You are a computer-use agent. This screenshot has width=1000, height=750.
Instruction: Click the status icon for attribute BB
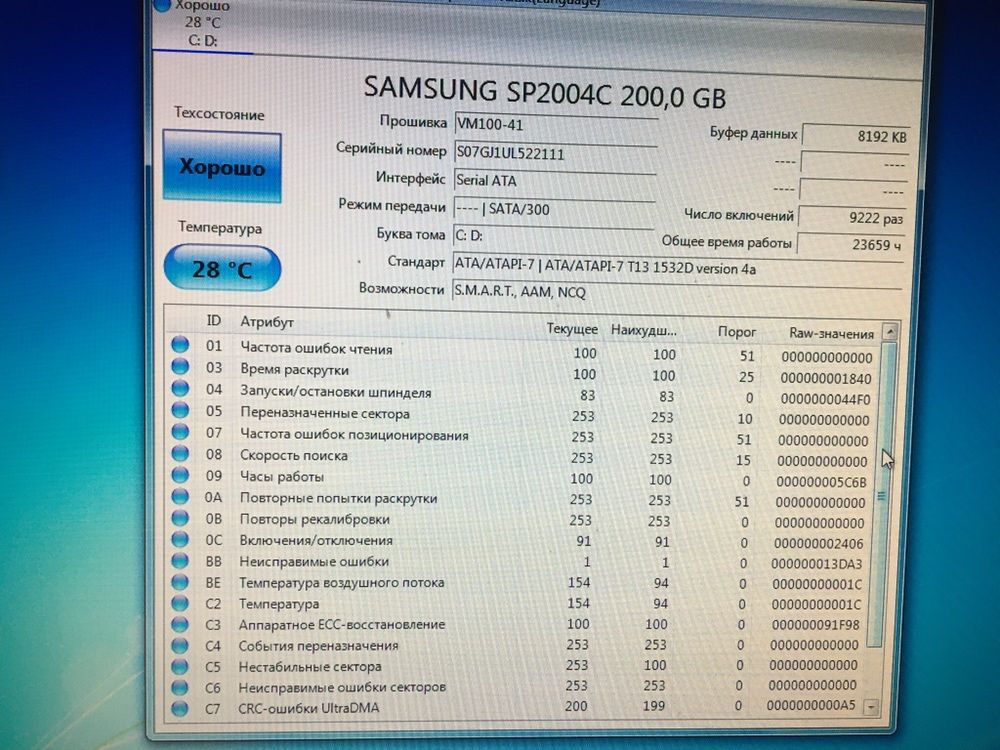point(180,560)
